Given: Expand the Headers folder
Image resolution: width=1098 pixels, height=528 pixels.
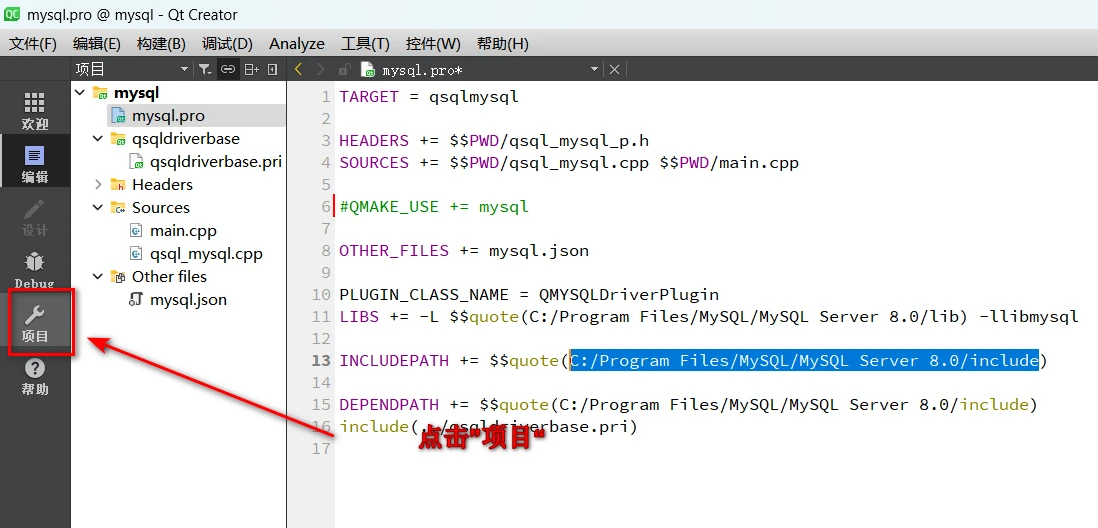Looking at the screenshot, I should point(97,185).
